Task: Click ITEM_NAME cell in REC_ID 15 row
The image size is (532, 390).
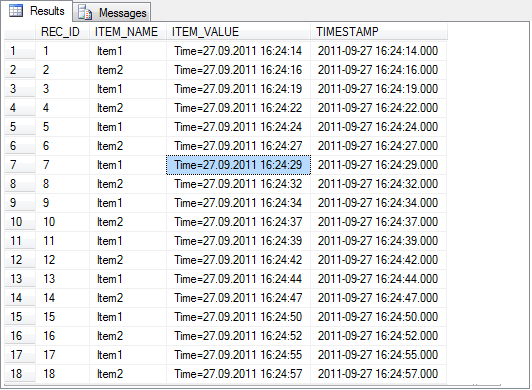Action: pos(128,317)
